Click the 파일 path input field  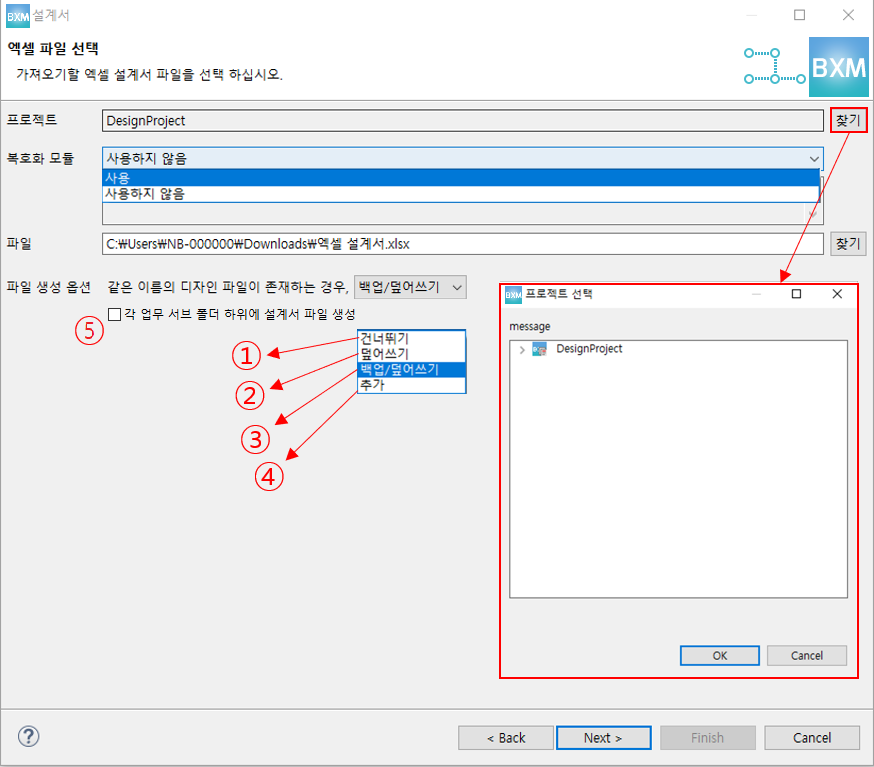462,243
